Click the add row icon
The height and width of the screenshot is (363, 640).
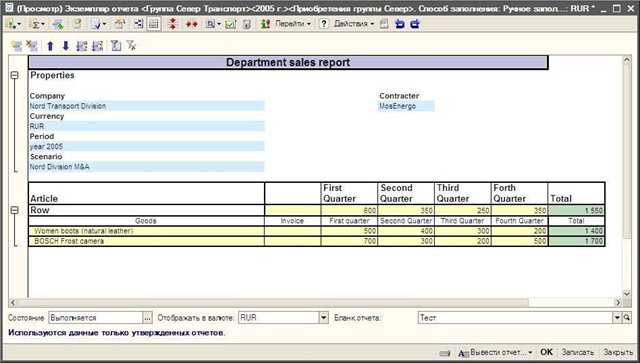pos(17,46)
